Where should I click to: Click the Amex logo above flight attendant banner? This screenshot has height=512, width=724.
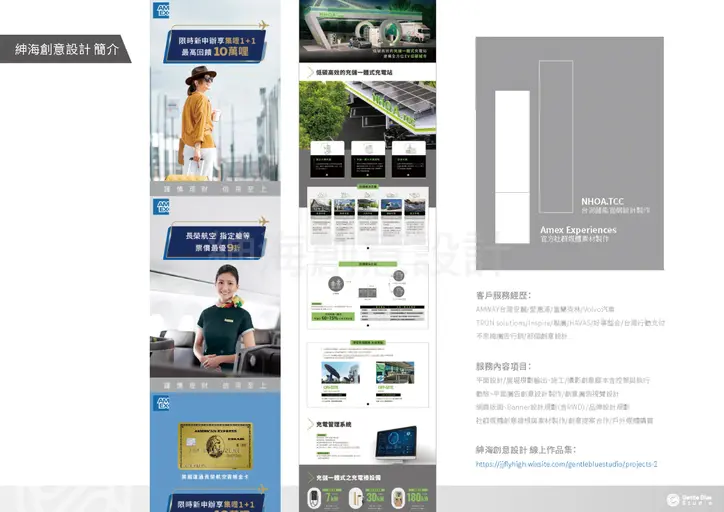[163, 206]
